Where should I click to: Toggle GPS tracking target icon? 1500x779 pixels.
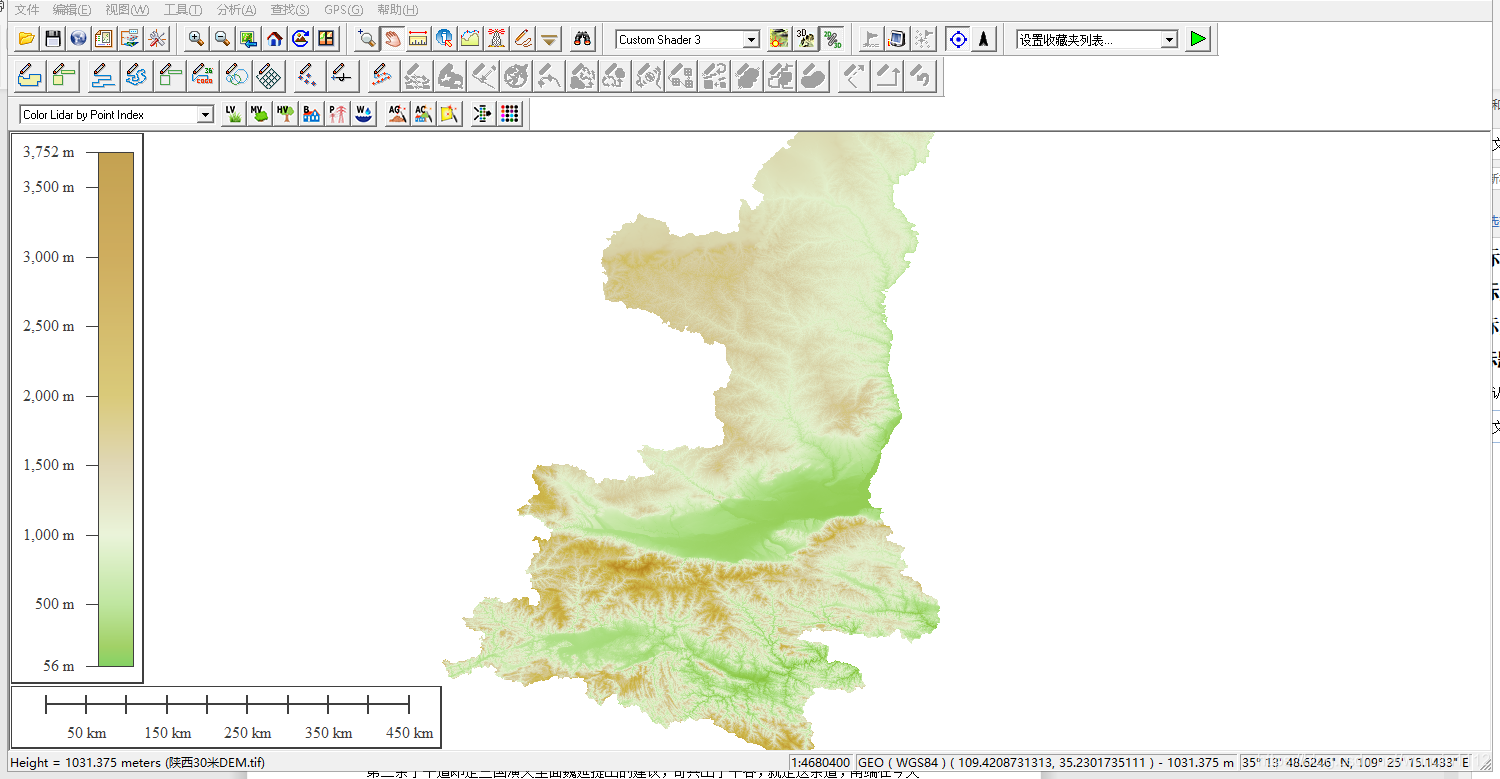(x=958, y=39)
